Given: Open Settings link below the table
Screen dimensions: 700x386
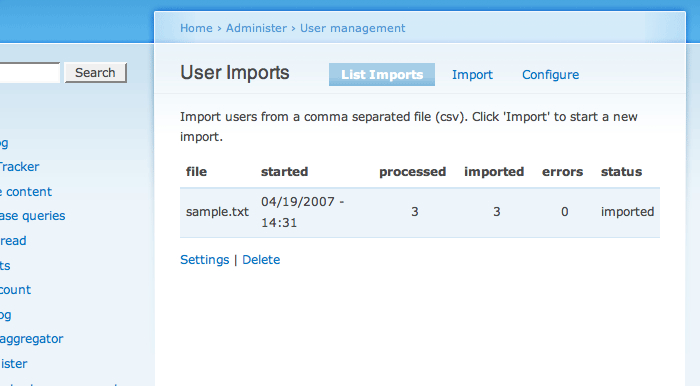Looking at the screenshot, I should click(204, 260).
